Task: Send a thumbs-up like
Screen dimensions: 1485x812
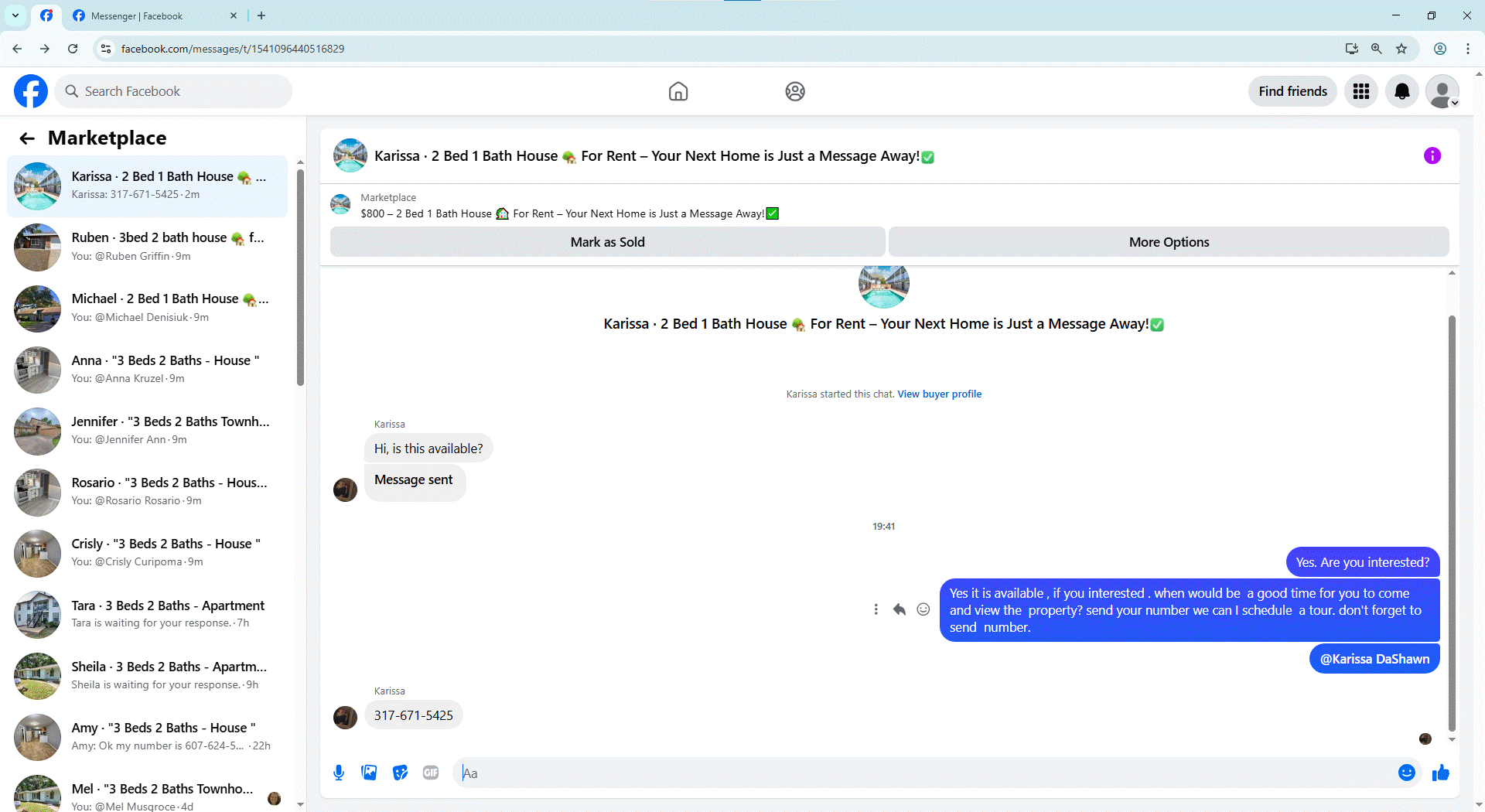Action: click(1441, 773)
